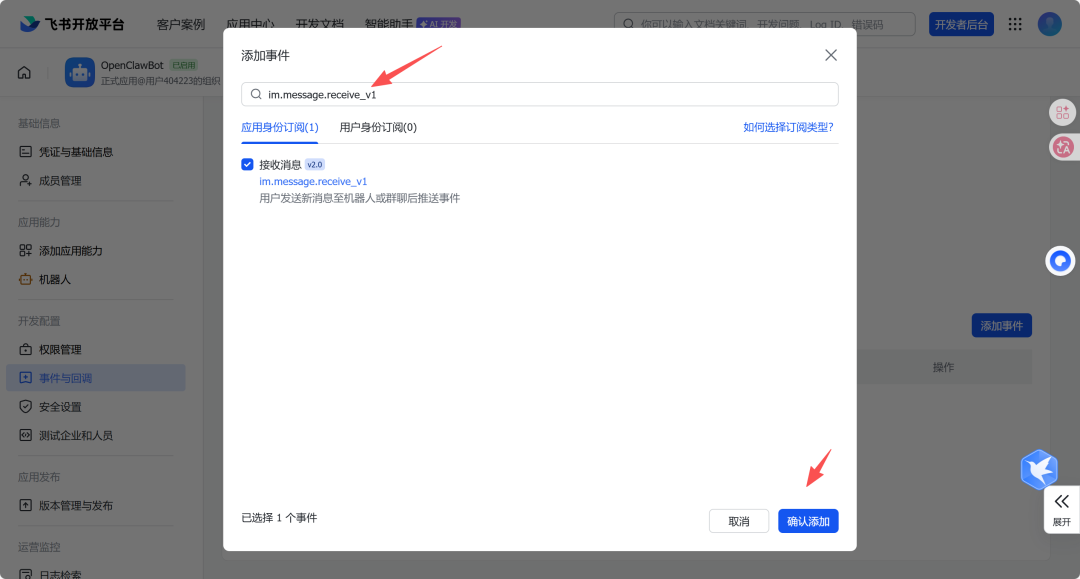Click the 取消 cancel button
The height and width of the screenshot is (579, 1080).
click(739, 520)
